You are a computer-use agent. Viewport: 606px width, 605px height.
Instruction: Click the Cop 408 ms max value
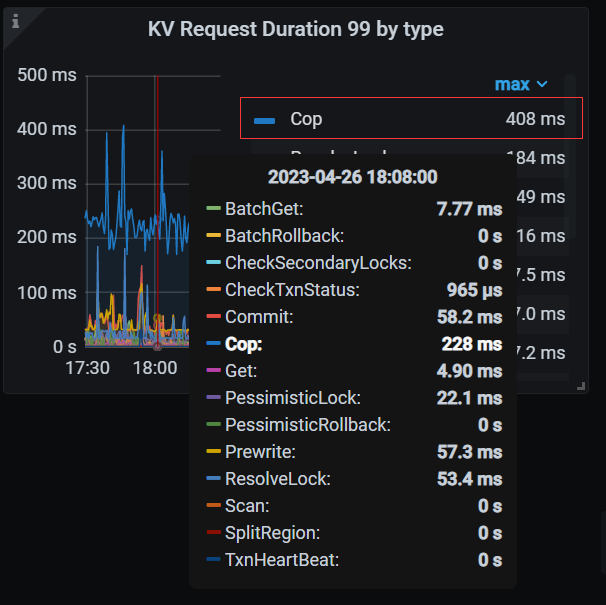[535, 119]
